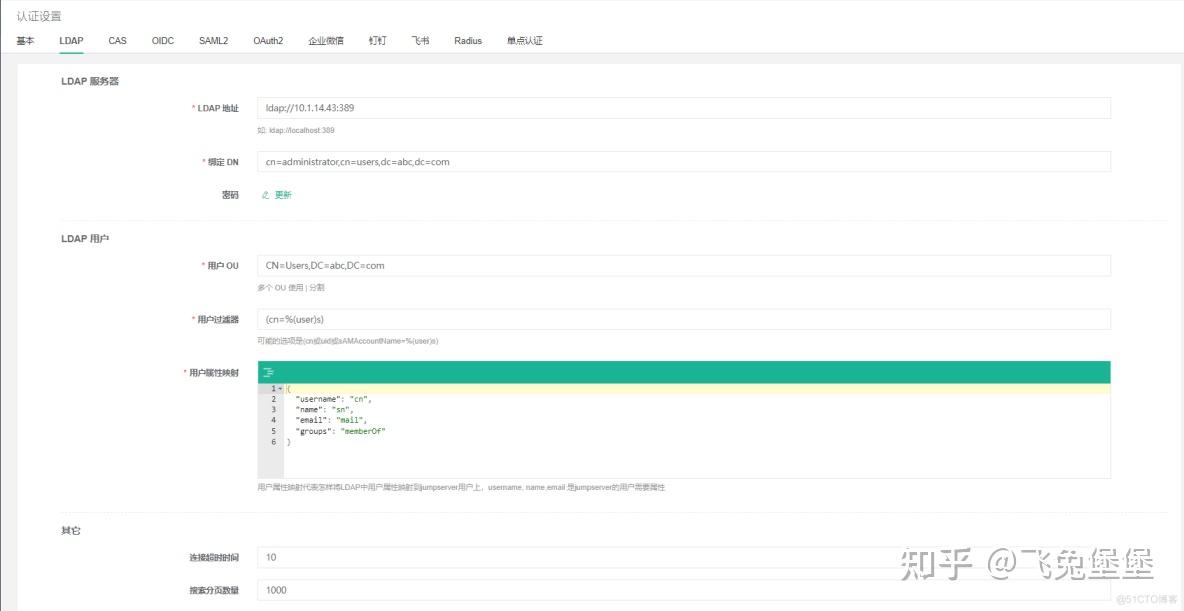Click the "username": "cn" line in editor
Image resolution: width=1184 pixels, height=611 pixels.
point(335,399)
